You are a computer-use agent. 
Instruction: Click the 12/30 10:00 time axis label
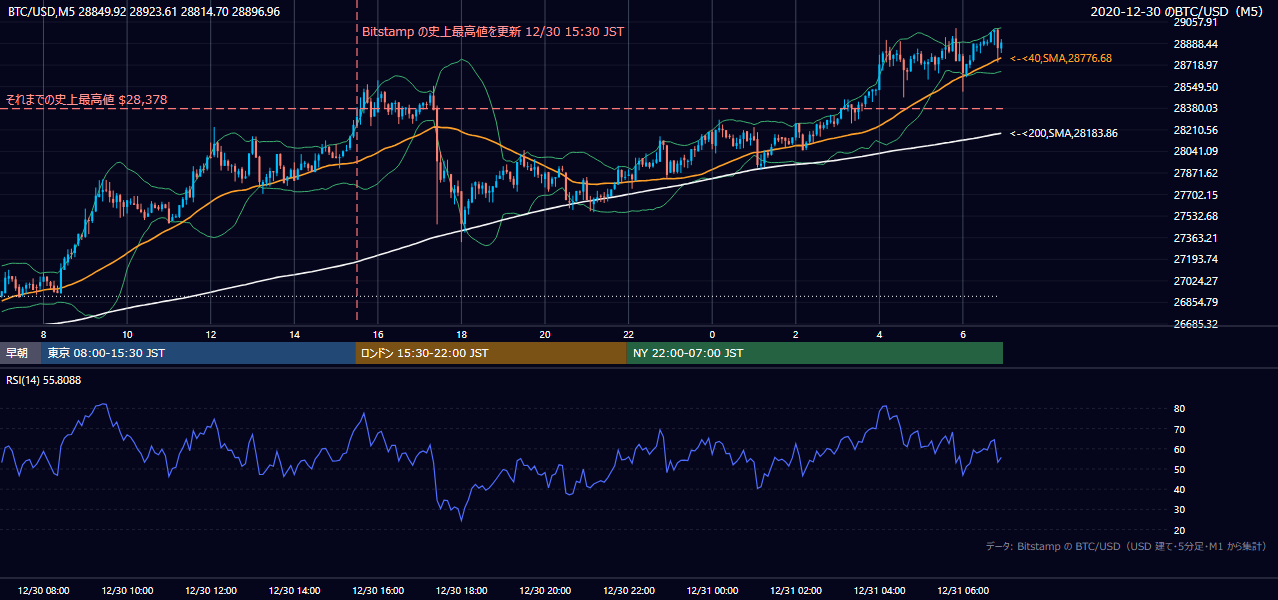[127, 591]
